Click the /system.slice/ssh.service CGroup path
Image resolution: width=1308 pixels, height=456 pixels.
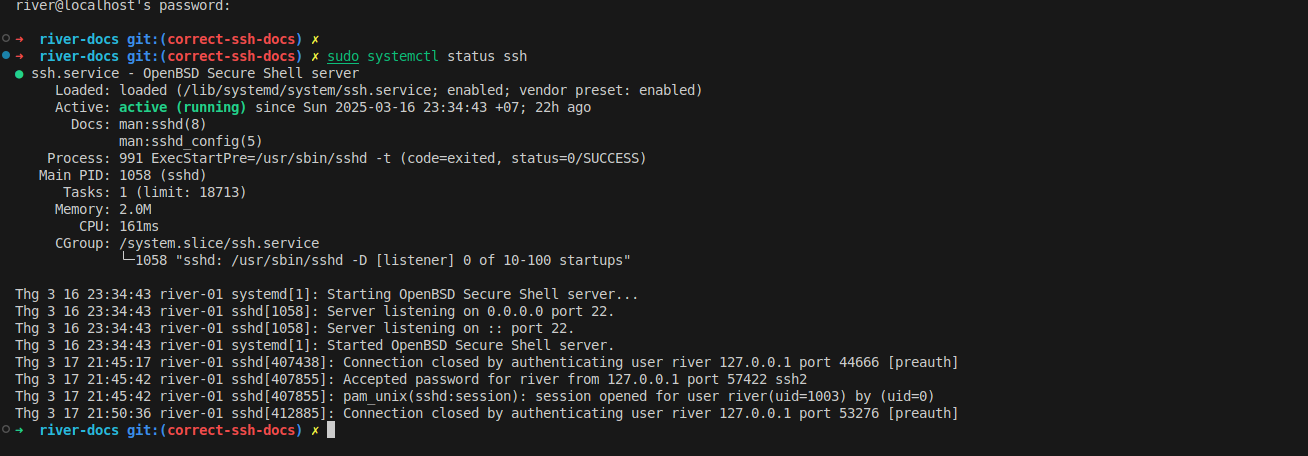(x=219, y=243)
